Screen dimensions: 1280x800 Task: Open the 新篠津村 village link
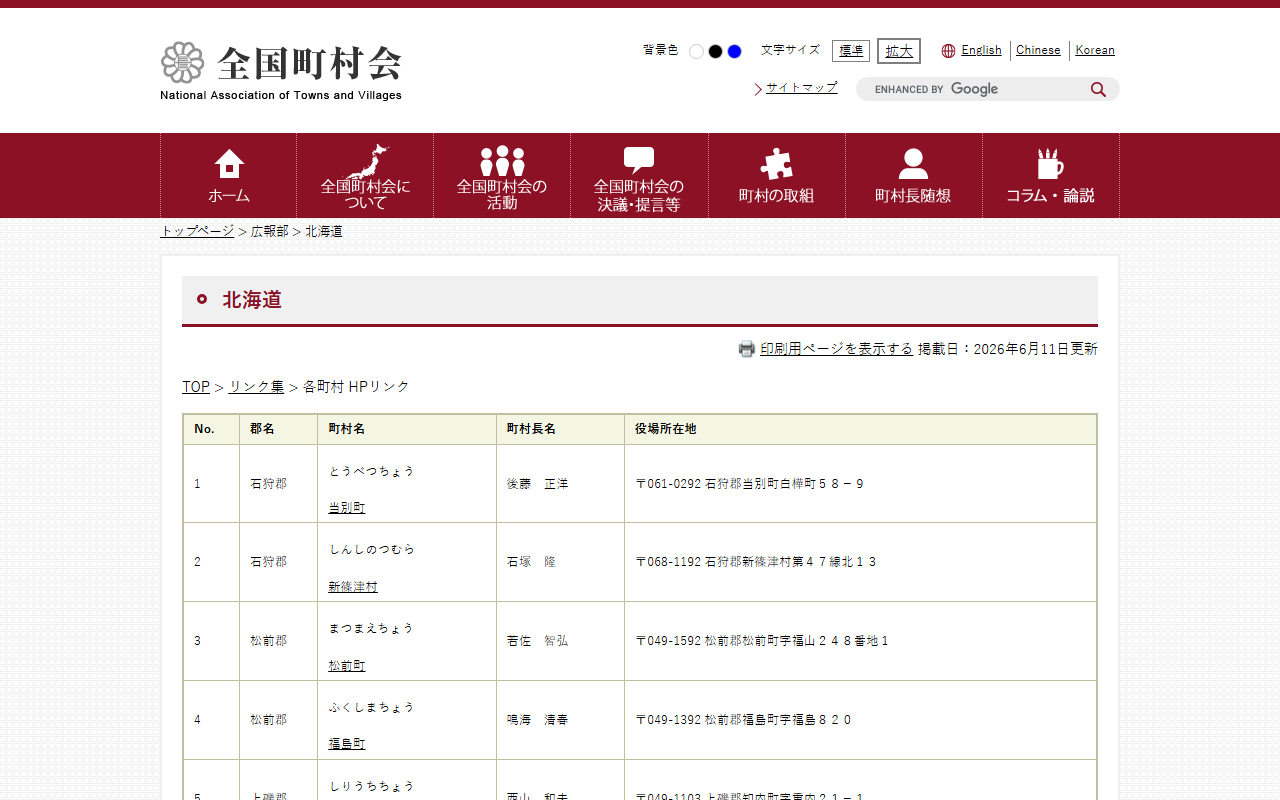click(x=353, y=587)
